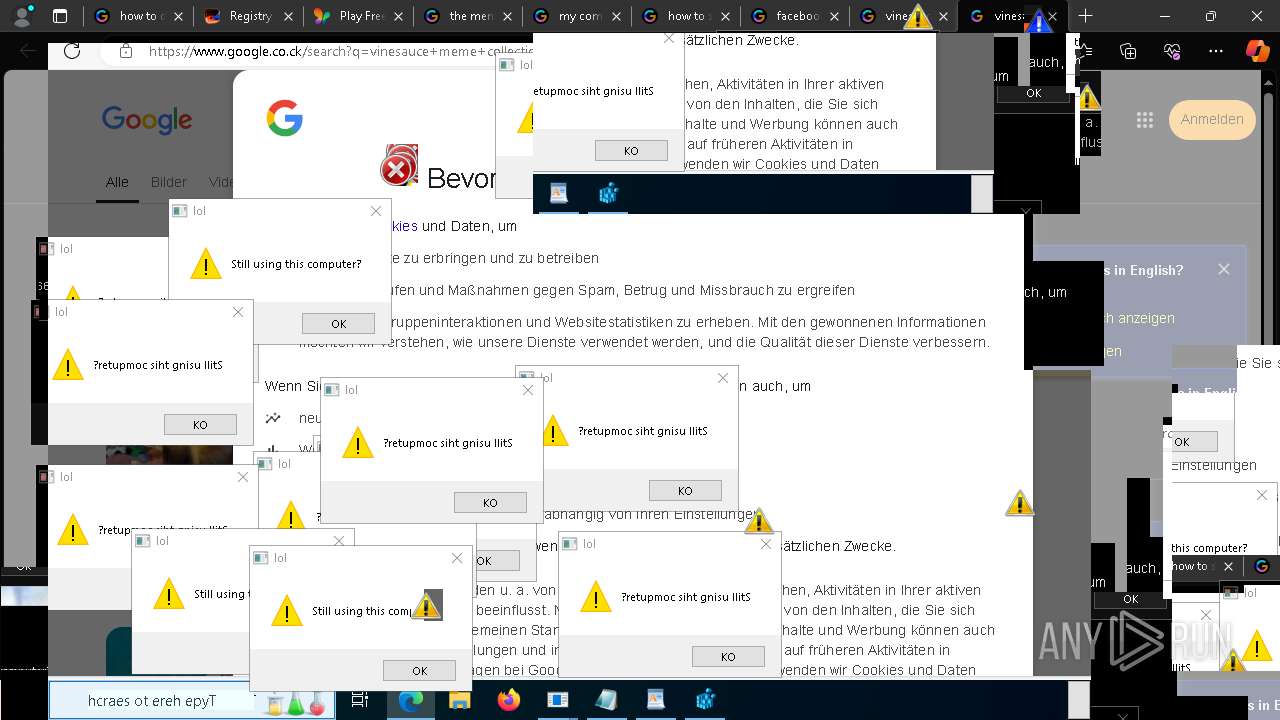1280x720 pixels.
Task: Dismiss the 'in English?' popup with its X
Action: click(x=1224, y=269)
